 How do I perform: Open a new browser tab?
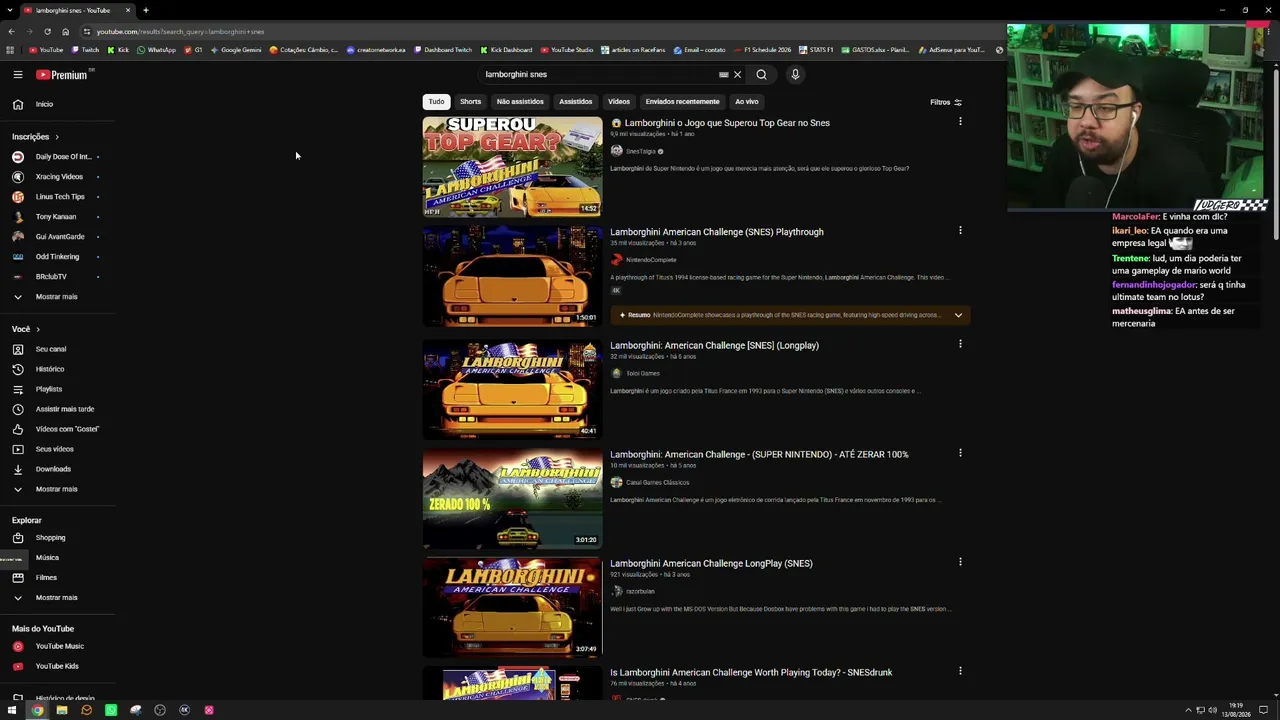click(x=145, y=10)
